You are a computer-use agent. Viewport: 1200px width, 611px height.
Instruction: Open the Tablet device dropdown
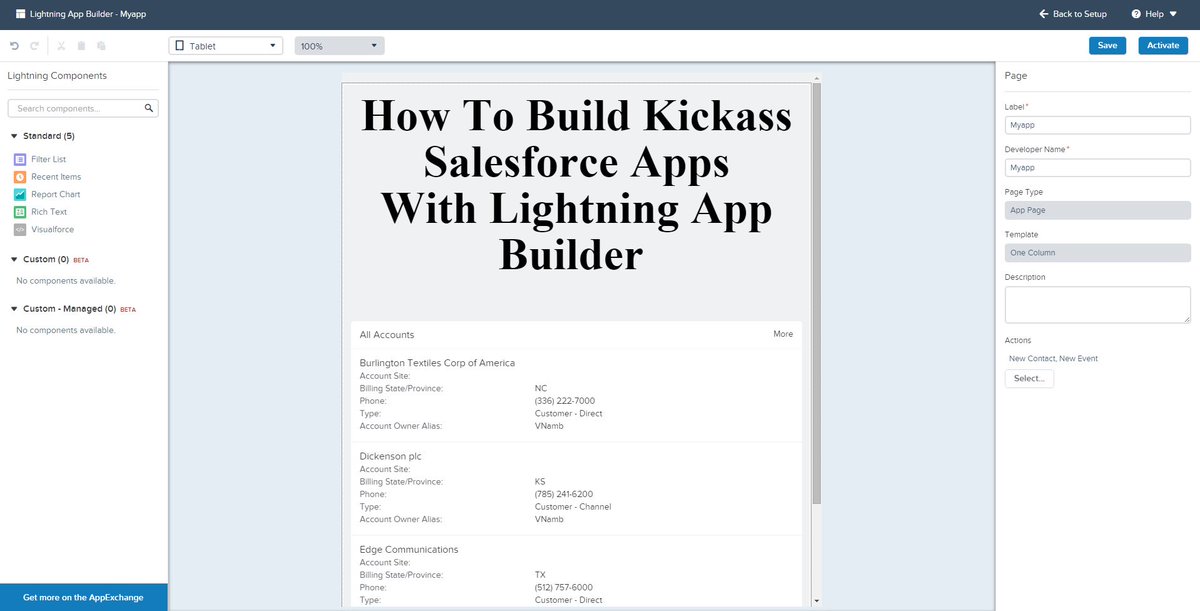point(226,46)
